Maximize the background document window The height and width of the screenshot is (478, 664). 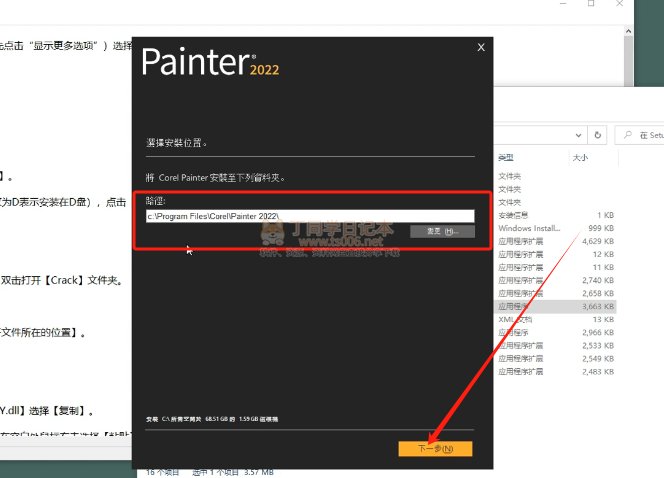591,3
